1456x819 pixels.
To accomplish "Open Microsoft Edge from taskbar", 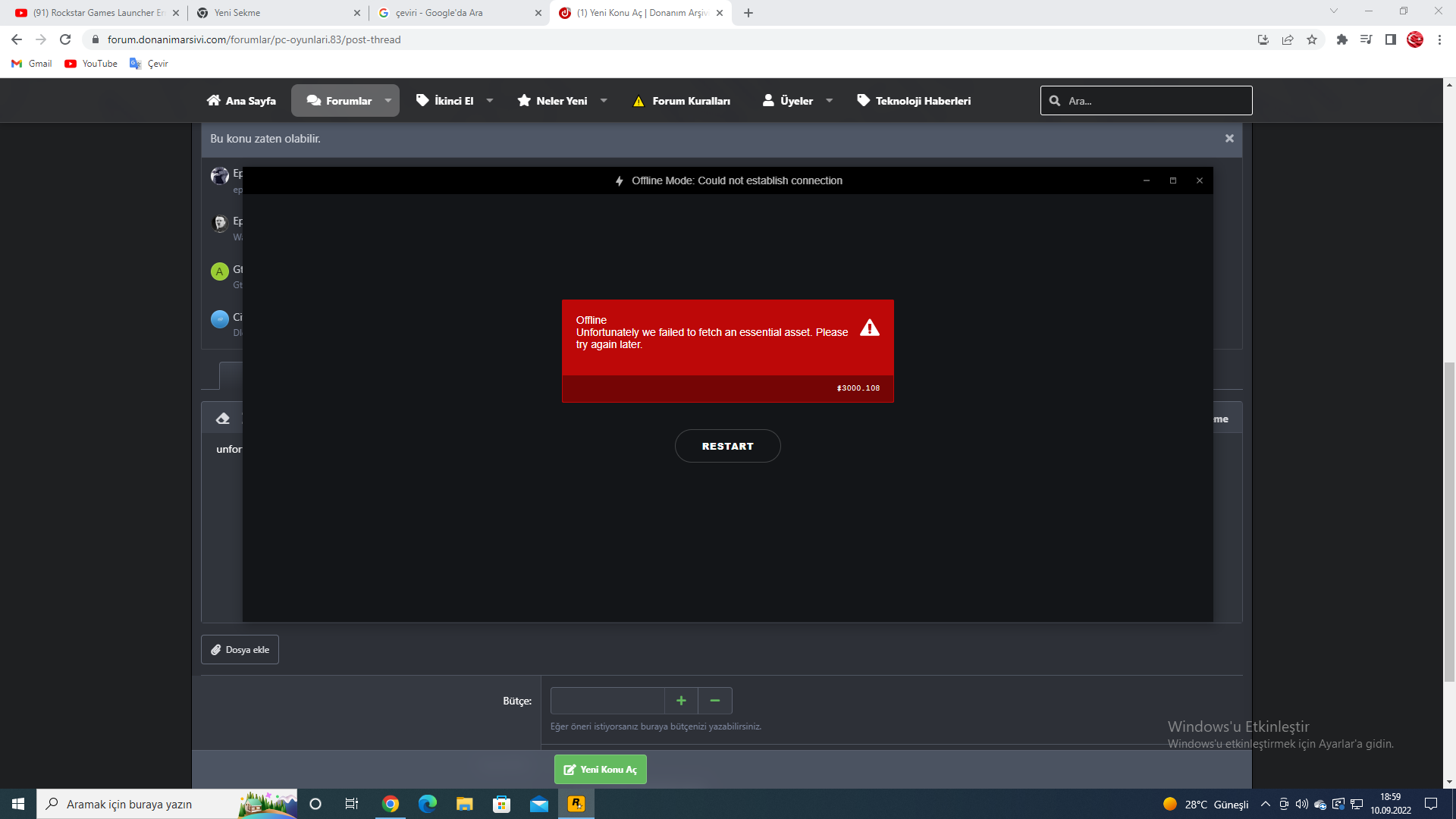I will pos(428,804).
